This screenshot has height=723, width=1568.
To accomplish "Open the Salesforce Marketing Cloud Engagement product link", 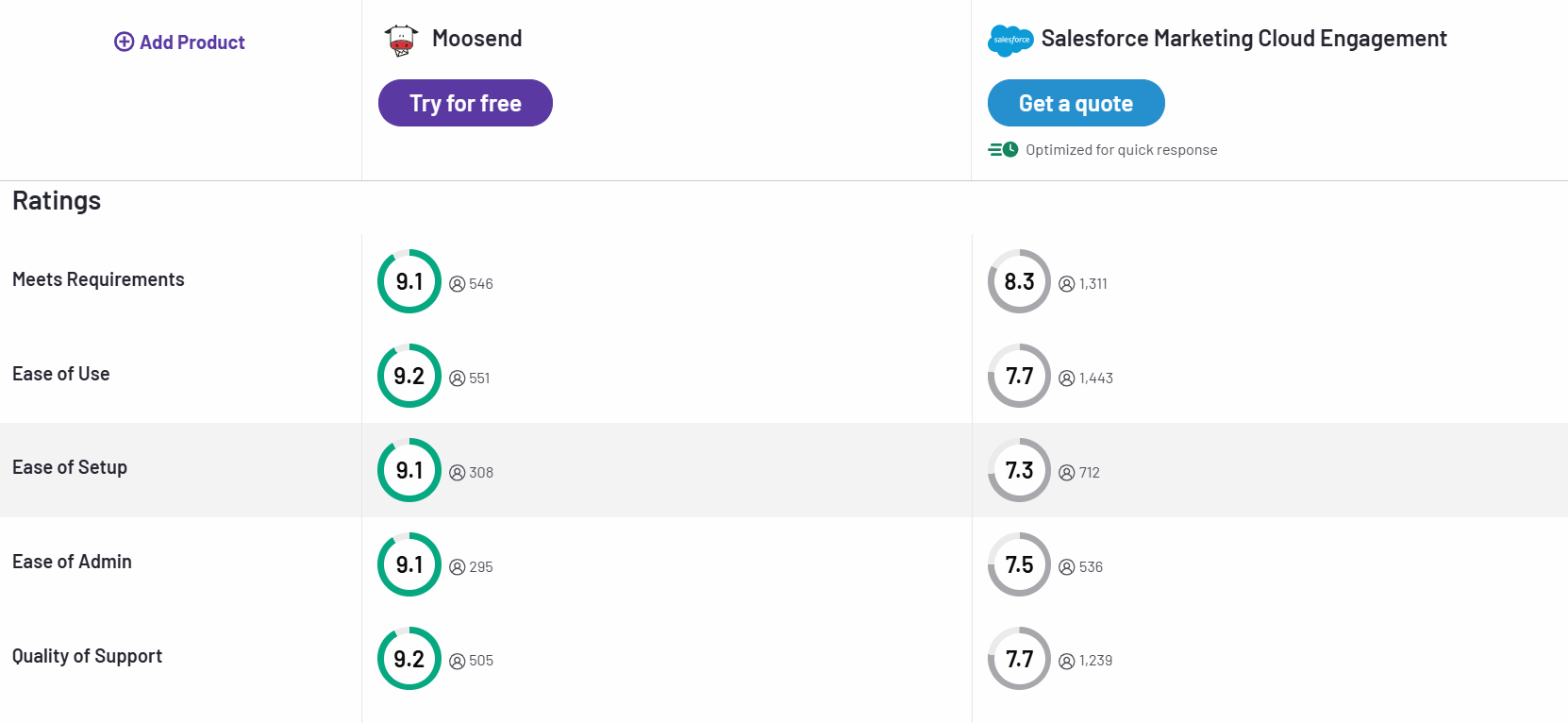I will coord(1244,39).
